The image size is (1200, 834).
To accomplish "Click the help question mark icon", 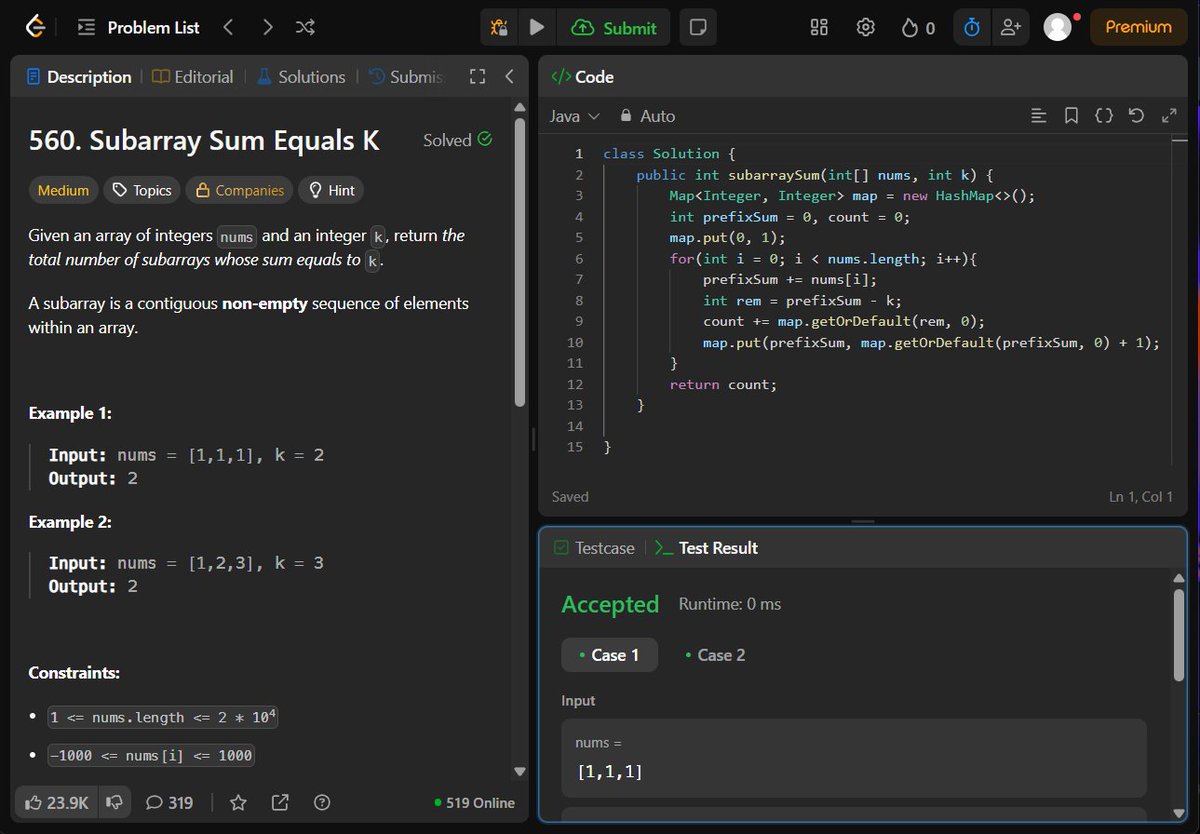I will click(x=322, y=802).
